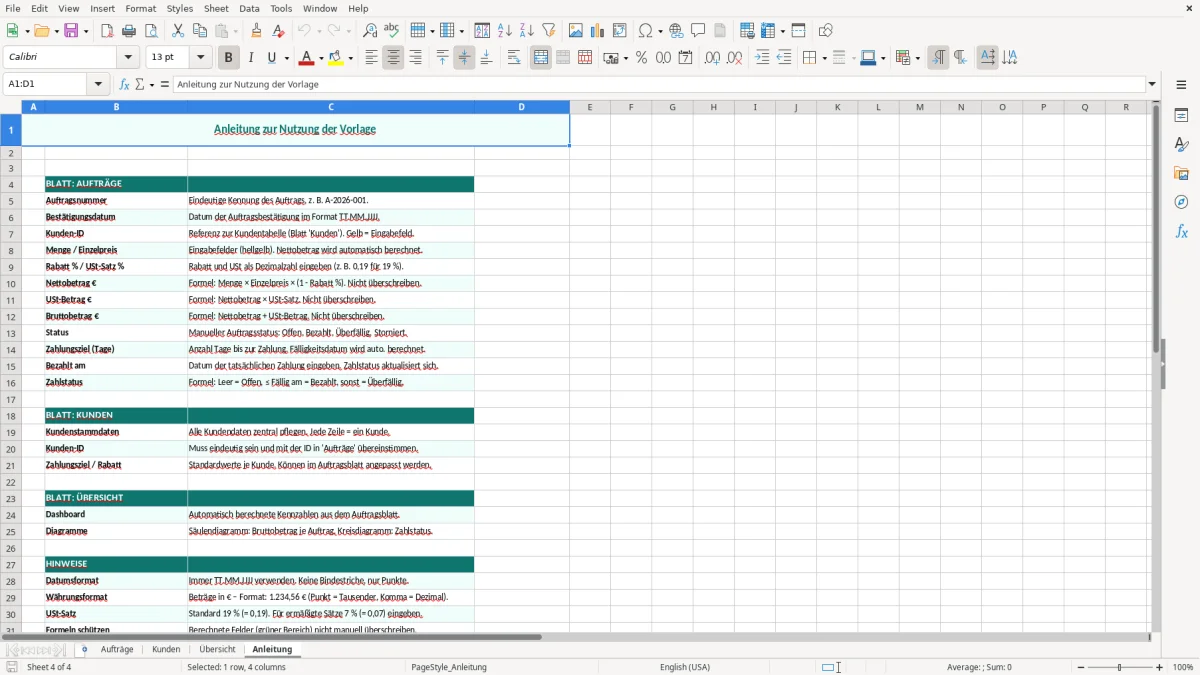Toggle Underline formatting
Screen dimensions: 1200x675
[272, 58]
